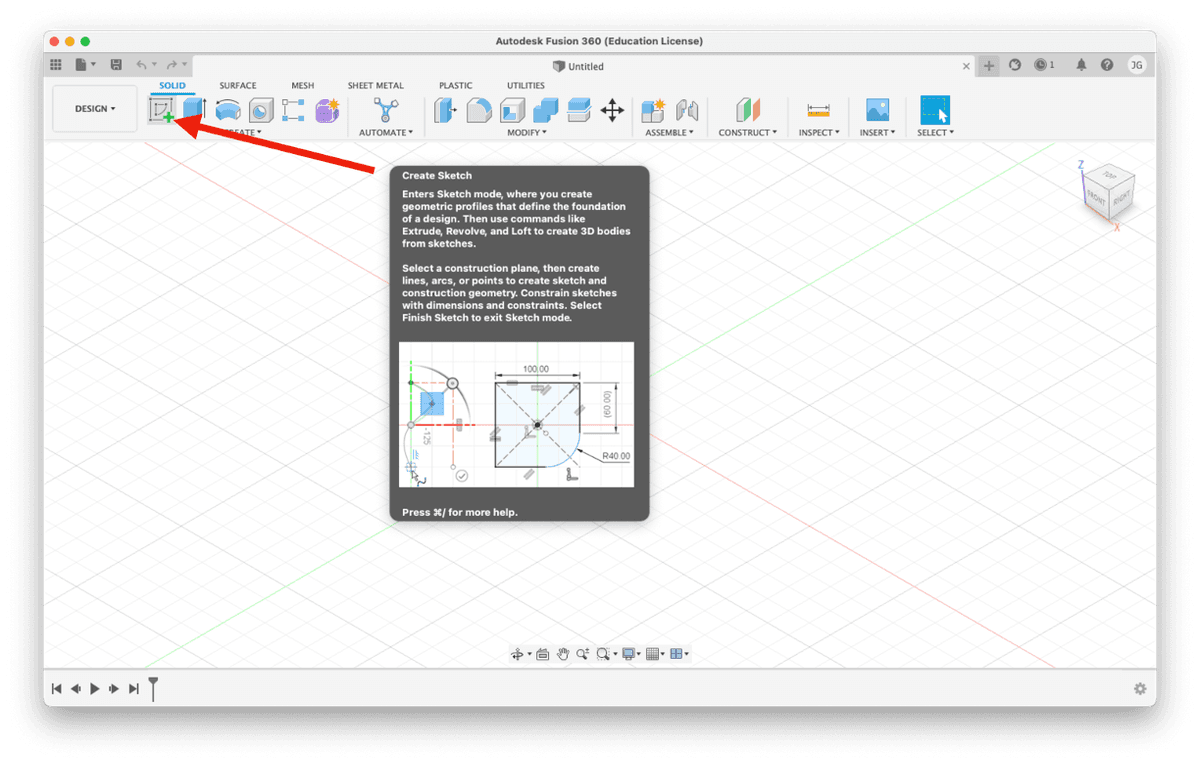Select the Offset Plane construct tool
Image resolution: width=1200 pixels, height=765 pixels.
[x=748, y=110]
